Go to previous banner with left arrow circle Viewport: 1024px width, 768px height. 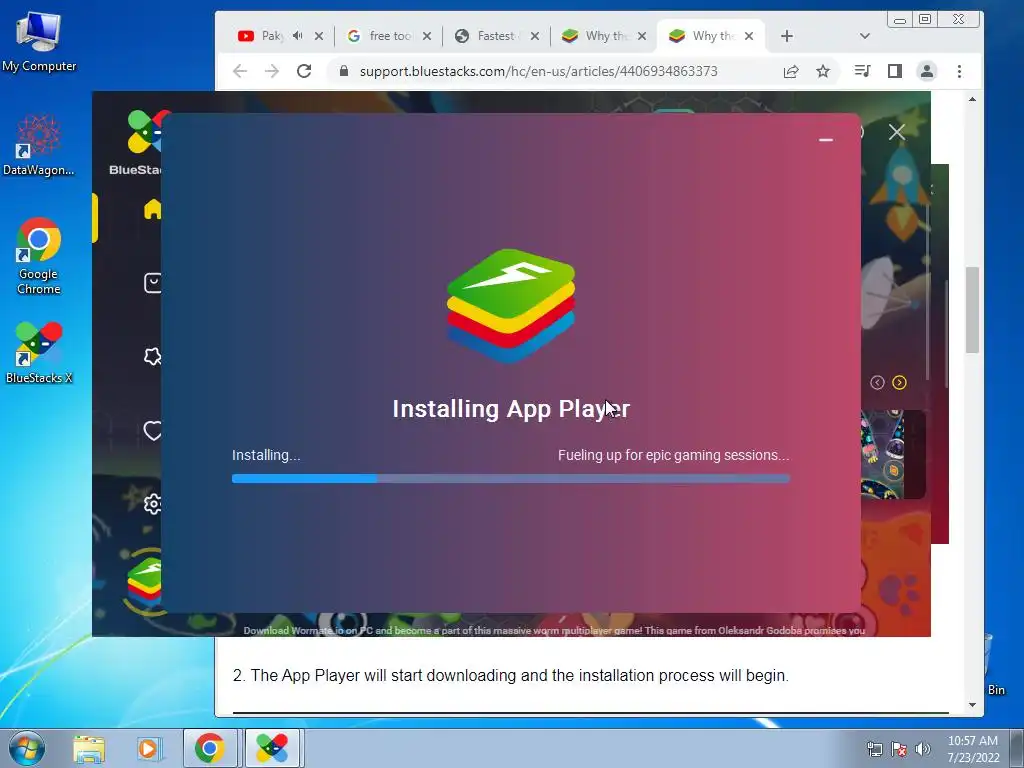click(877, 383)
